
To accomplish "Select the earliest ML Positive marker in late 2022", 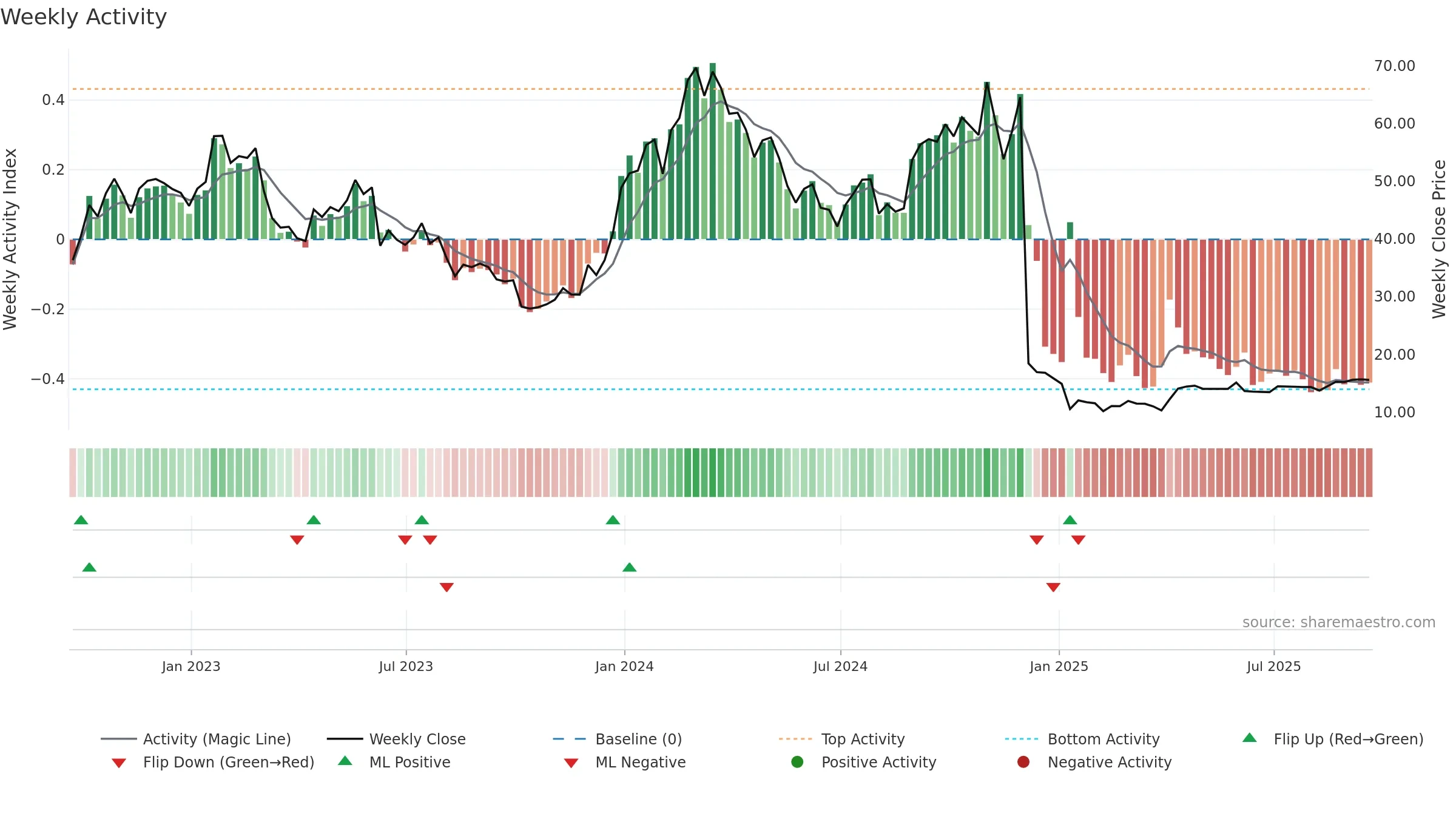I will [x=89, y=567].
